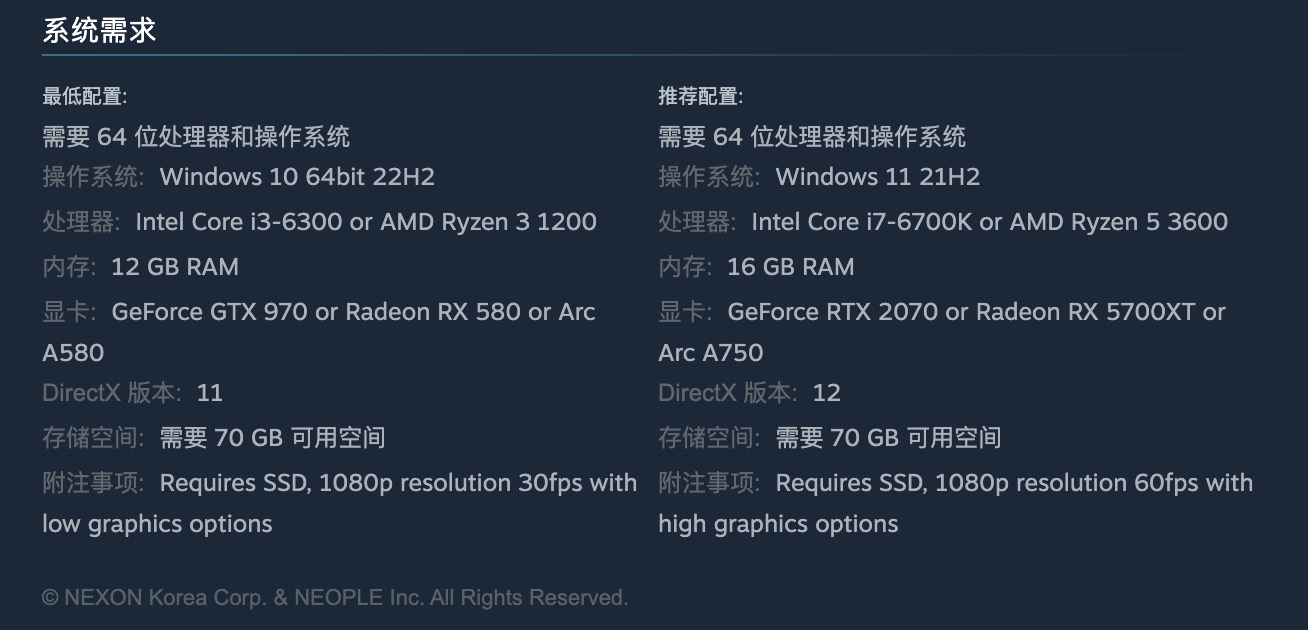
Task: Click the 16 GB RAM text
Action: point(791,267)
